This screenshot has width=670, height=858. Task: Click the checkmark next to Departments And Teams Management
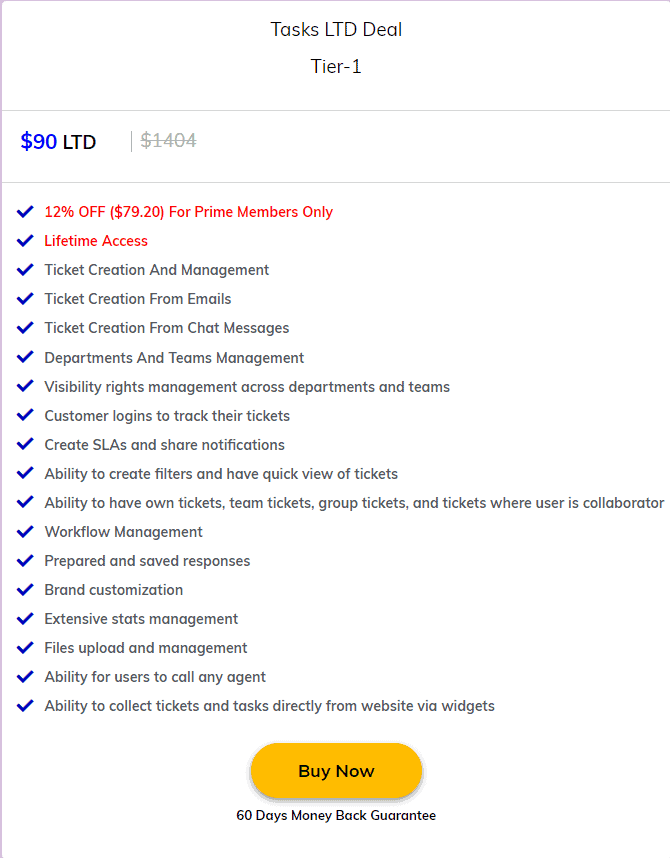24,356
